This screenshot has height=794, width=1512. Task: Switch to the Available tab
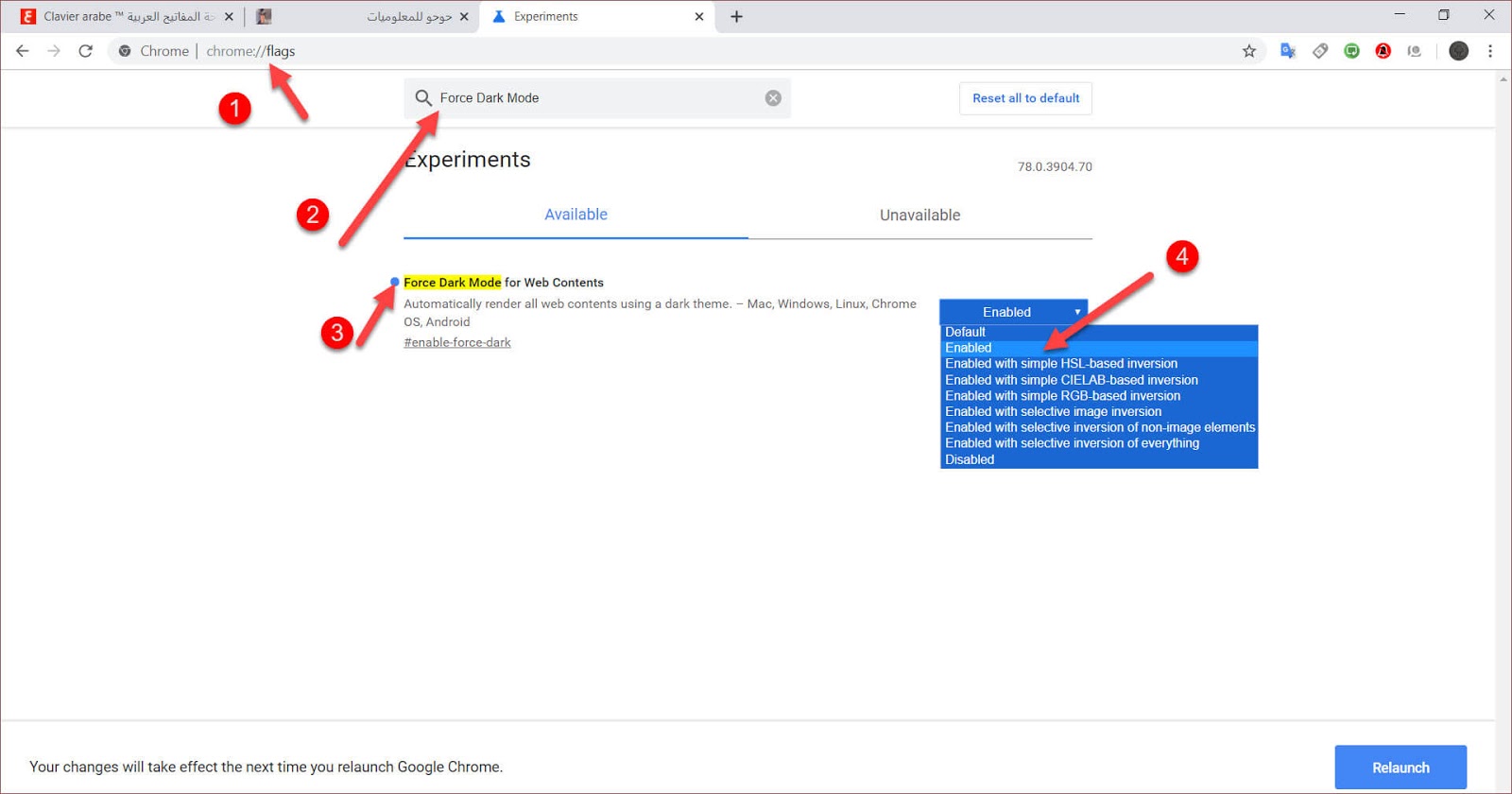[x=576, y=215]
